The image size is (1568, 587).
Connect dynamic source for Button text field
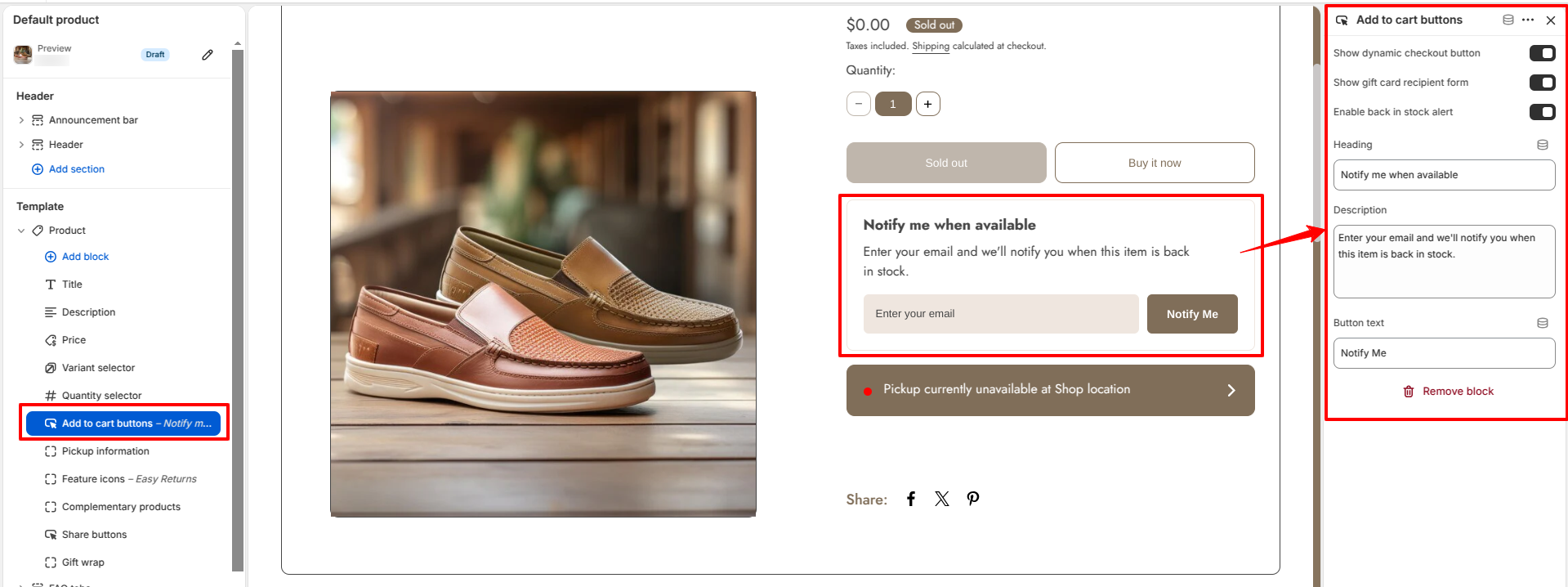[1543, 323]
